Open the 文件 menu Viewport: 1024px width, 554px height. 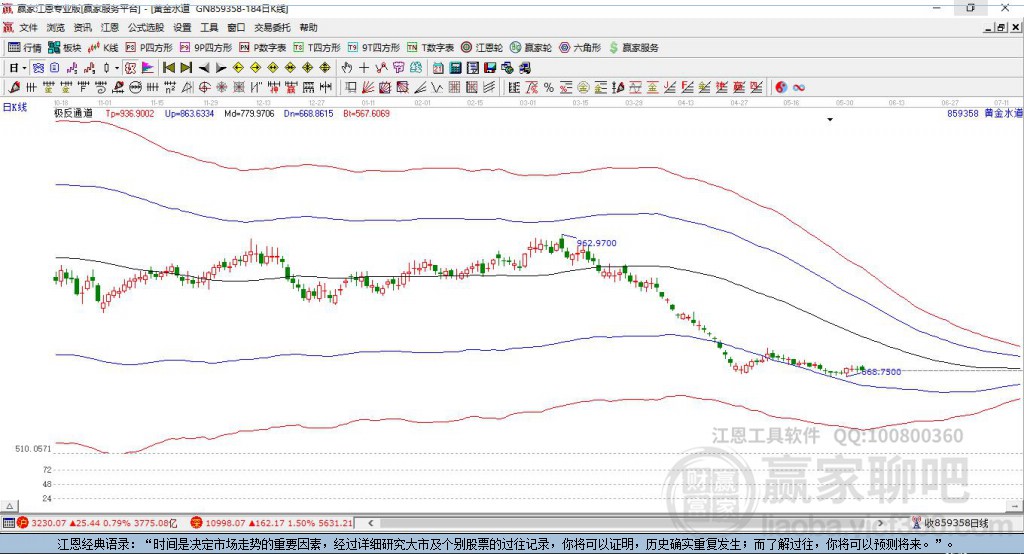point(28,27)
